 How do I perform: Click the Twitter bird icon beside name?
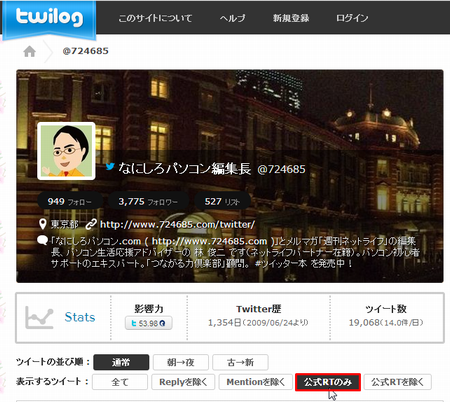[x=110, y=166]
